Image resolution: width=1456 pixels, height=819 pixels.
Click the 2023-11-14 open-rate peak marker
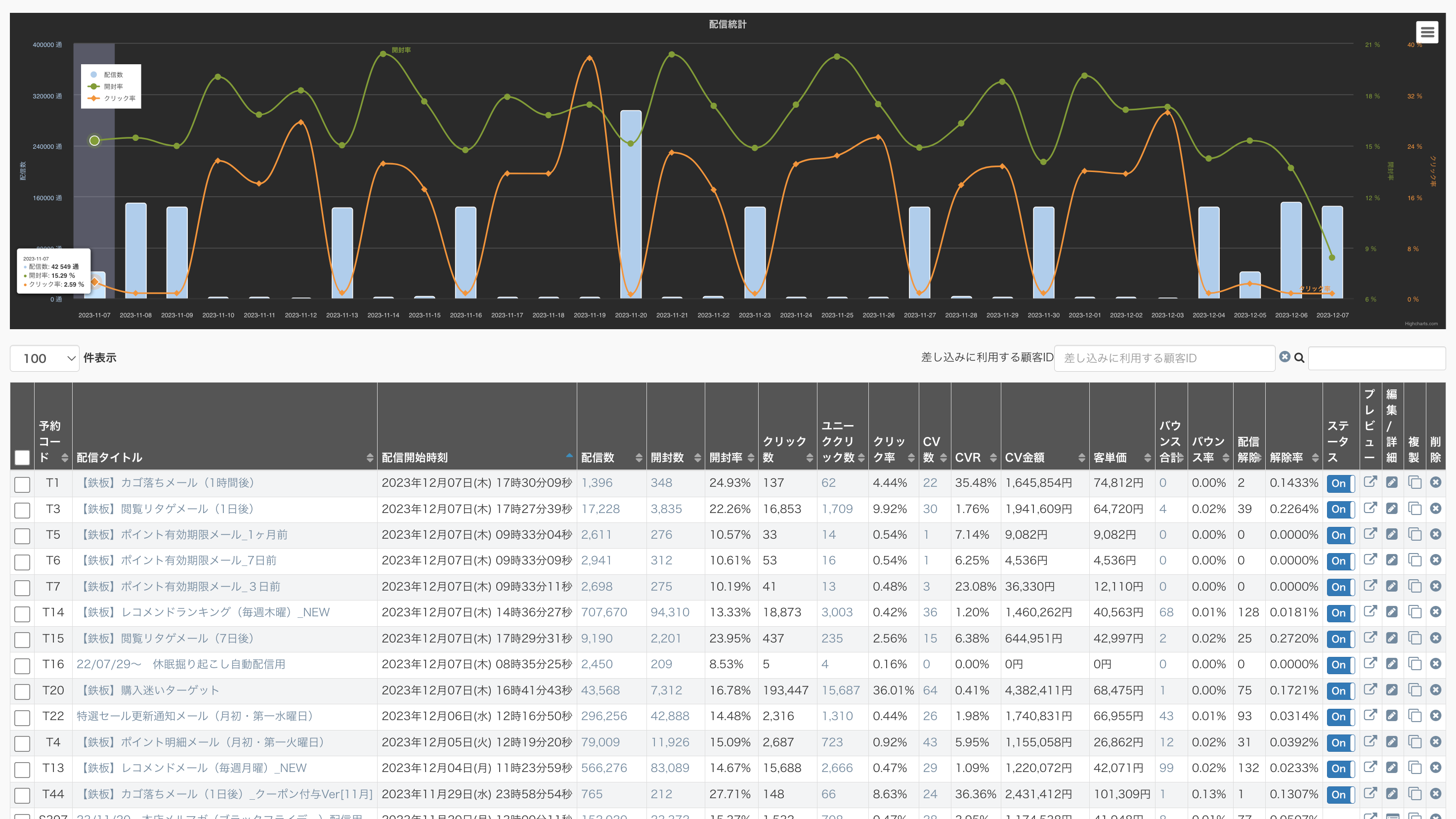pyautogui.click(x=383, y=54)
